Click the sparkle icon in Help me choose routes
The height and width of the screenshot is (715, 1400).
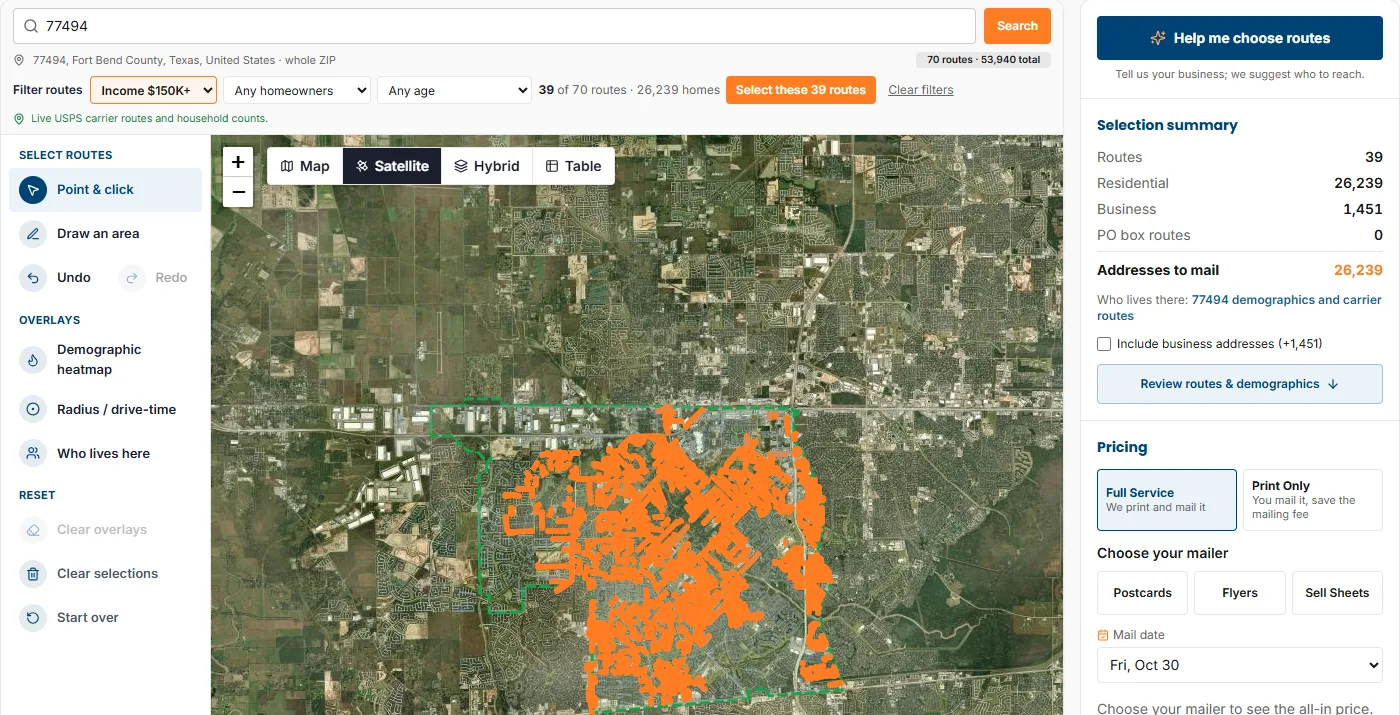(x=1158, y=38)
